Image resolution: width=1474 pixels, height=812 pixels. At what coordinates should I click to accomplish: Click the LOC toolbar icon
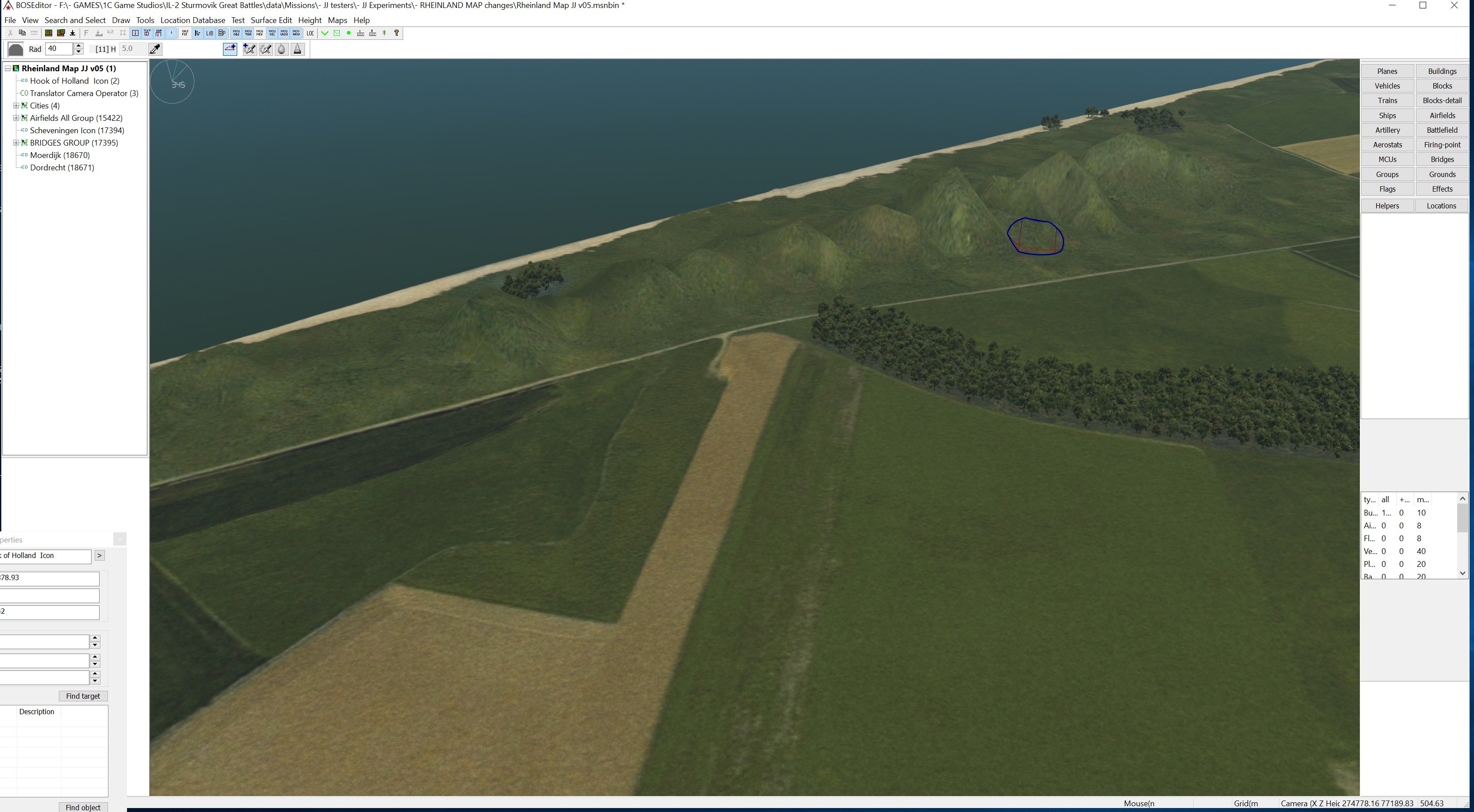pos(310,33)
